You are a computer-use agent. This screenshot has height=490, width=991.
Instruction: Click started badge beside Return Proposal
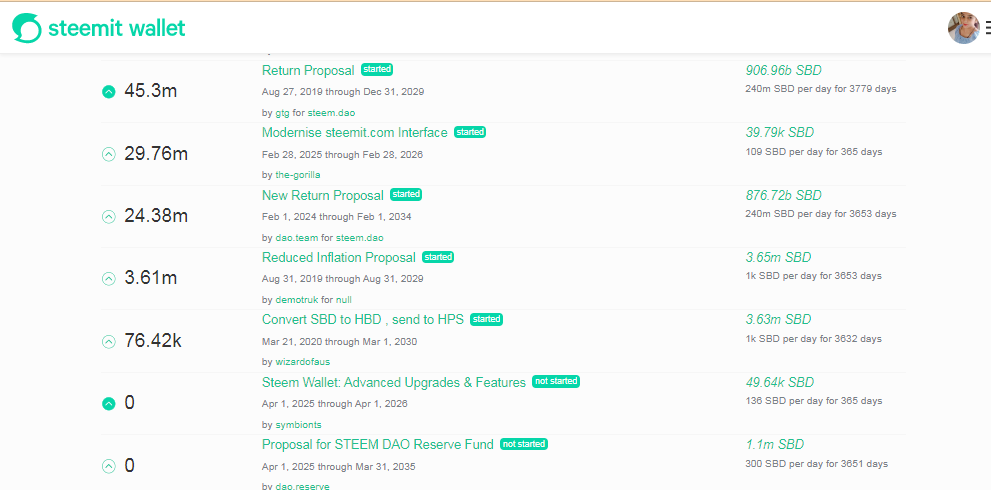tap(377, 69)
